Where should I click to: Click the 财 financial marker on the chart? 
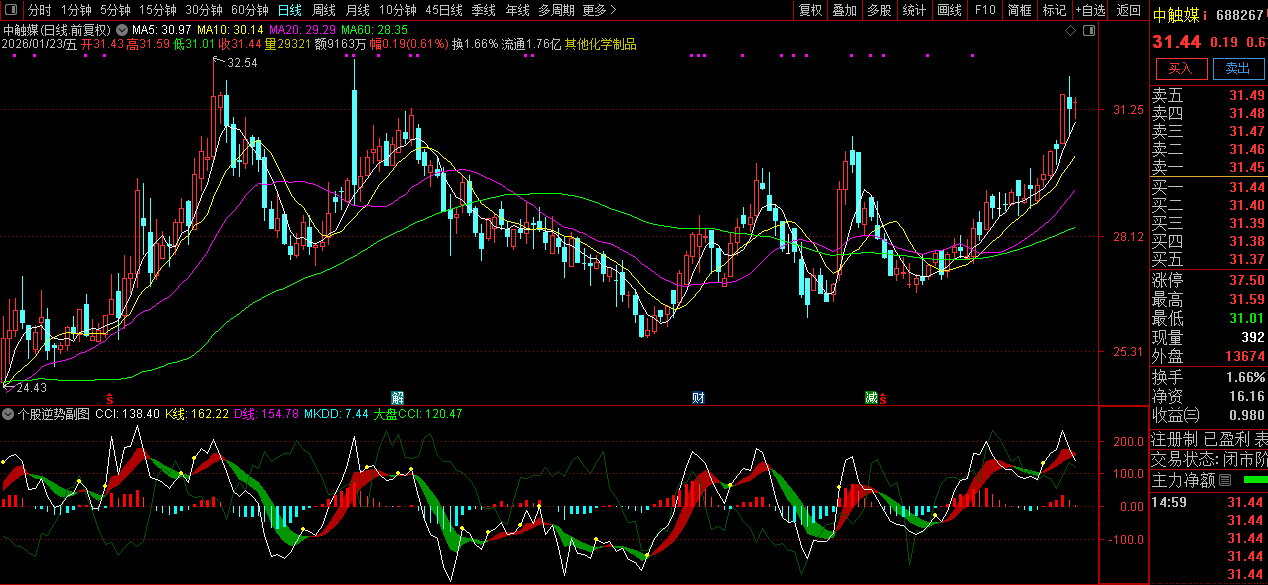coord(698,398)
